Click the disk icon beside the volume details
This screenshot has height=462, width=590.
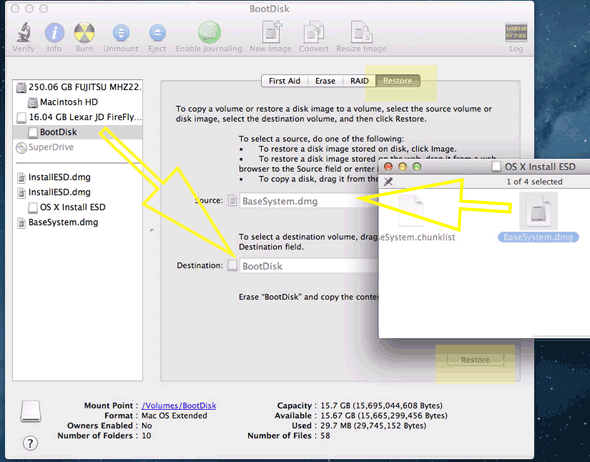(30, 411)
